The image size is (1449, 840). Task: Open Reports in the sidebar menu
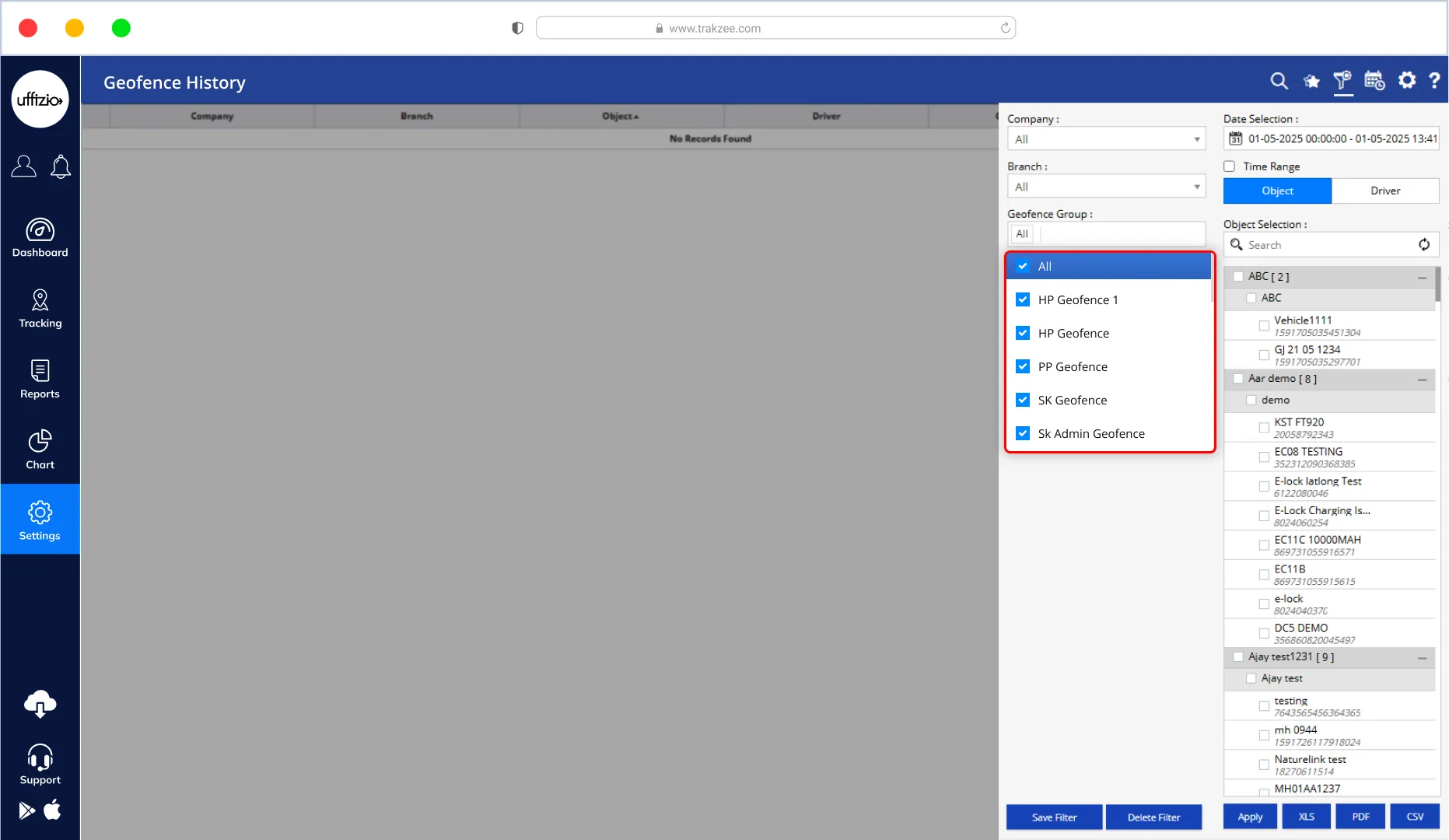40,380
